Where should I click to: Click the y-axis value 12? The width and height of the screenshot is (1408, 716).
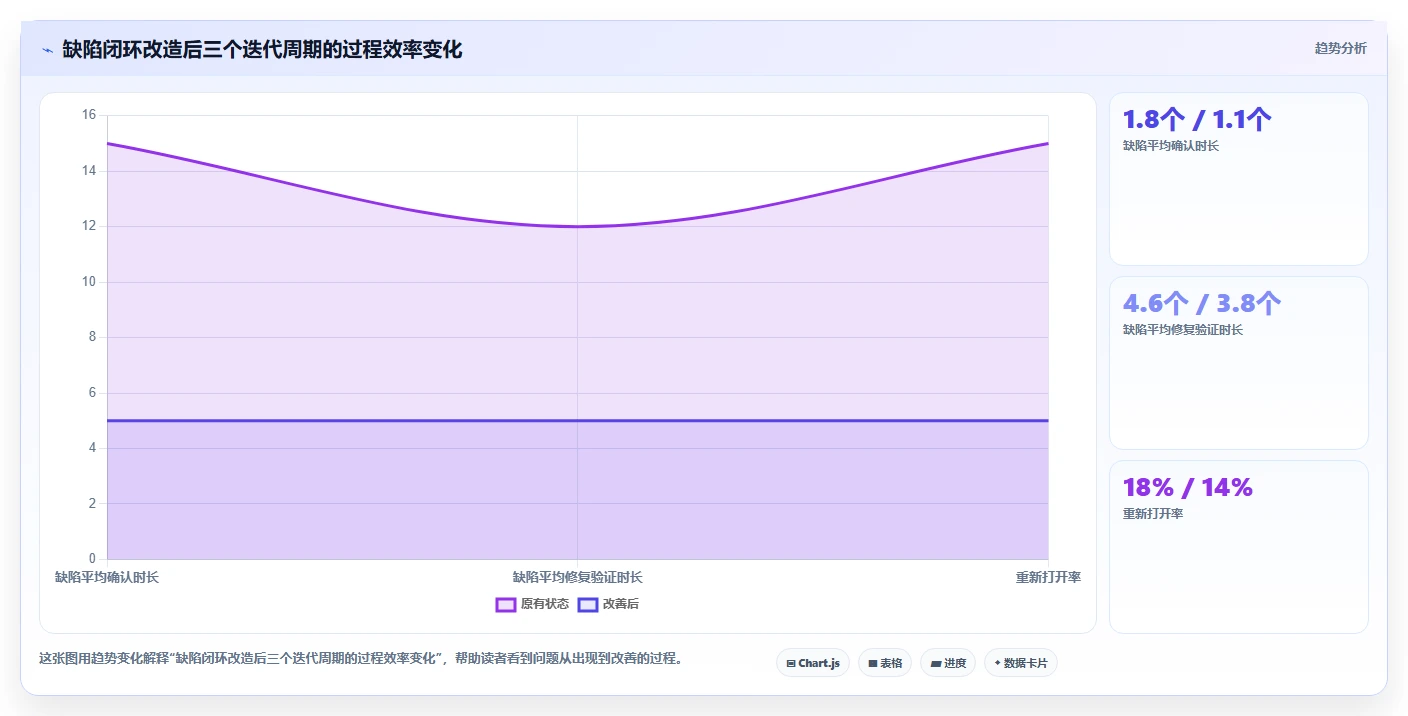click(x=88, y=226)
